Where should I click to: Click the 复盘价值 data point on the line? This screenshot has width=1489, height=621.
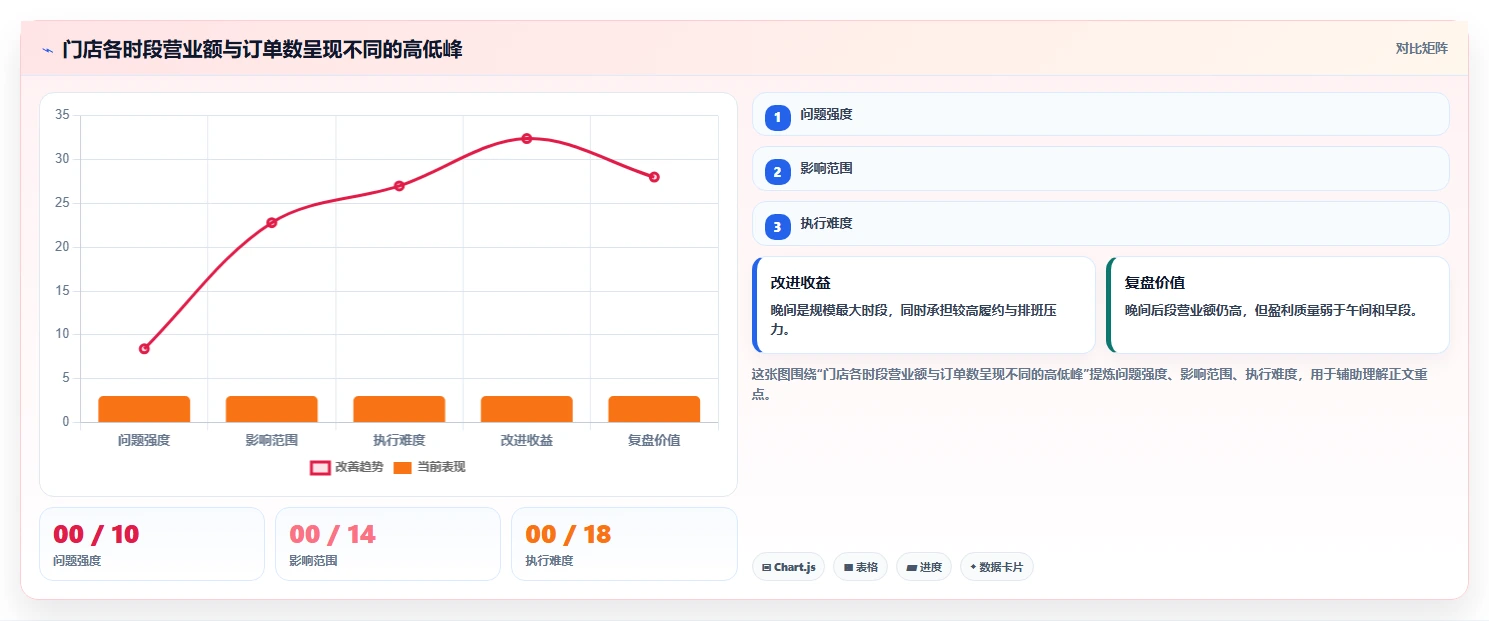654,177
